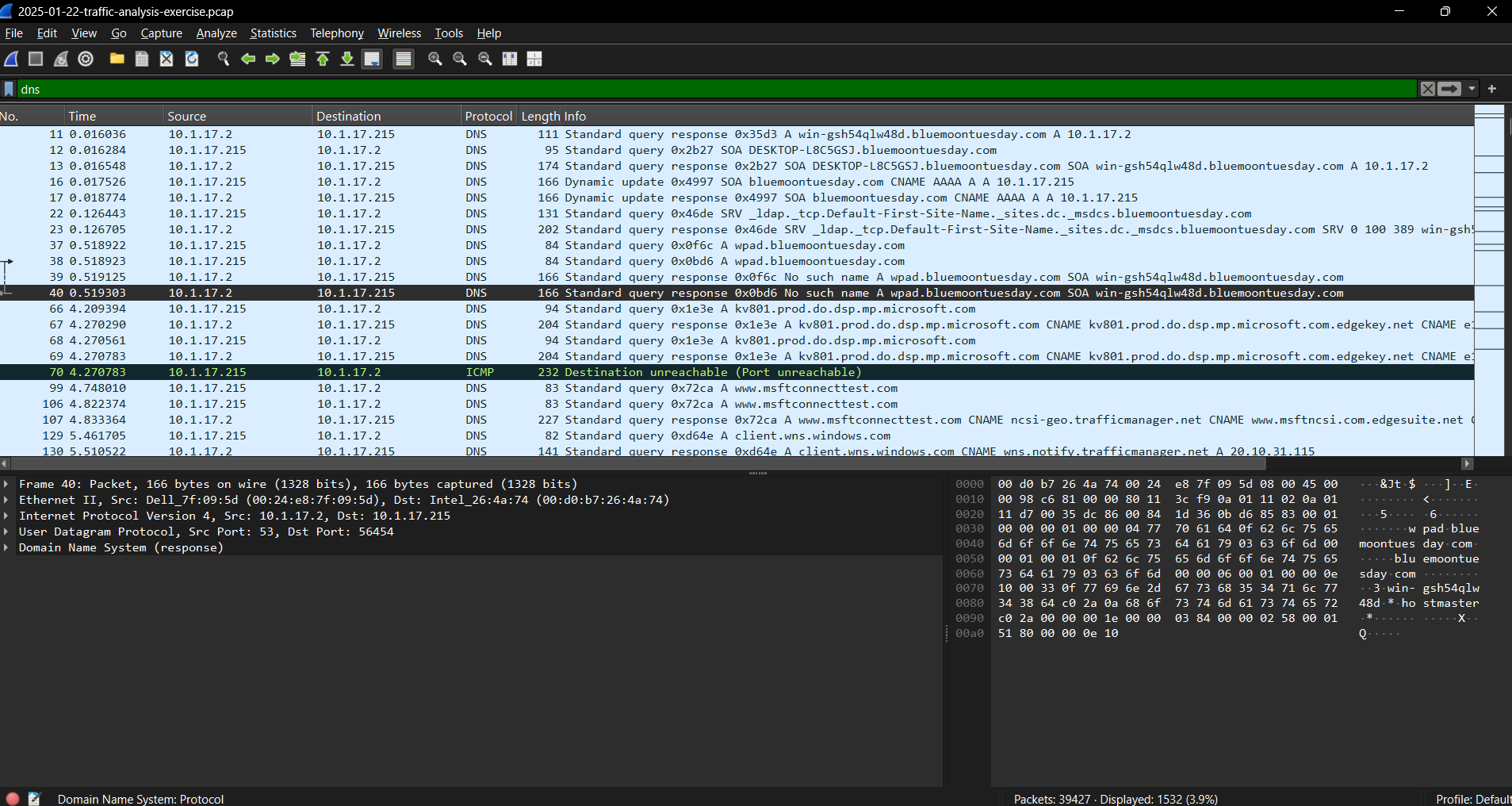Jump to the last packet (down arrow)

[x=347, y=59]
